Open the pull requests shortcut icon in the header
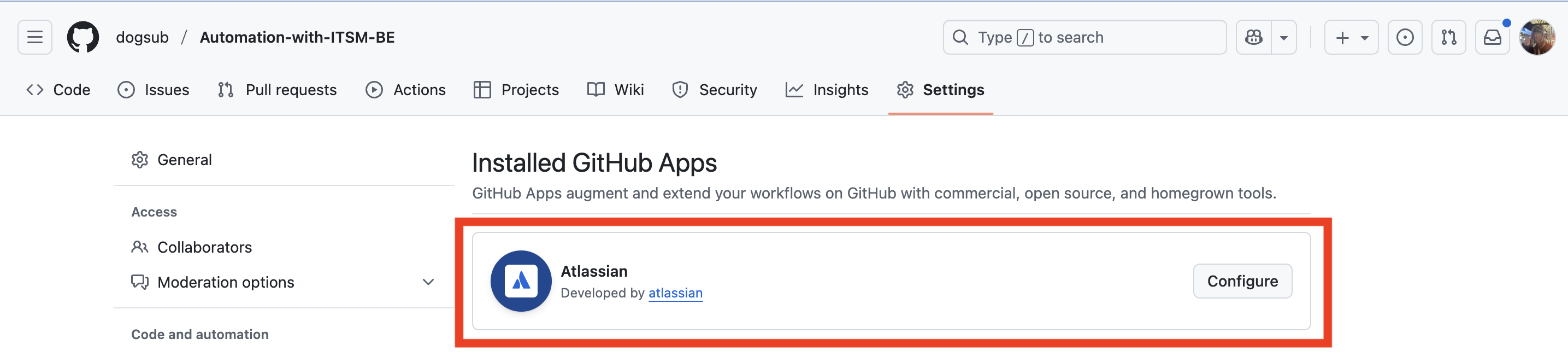 1449,37
